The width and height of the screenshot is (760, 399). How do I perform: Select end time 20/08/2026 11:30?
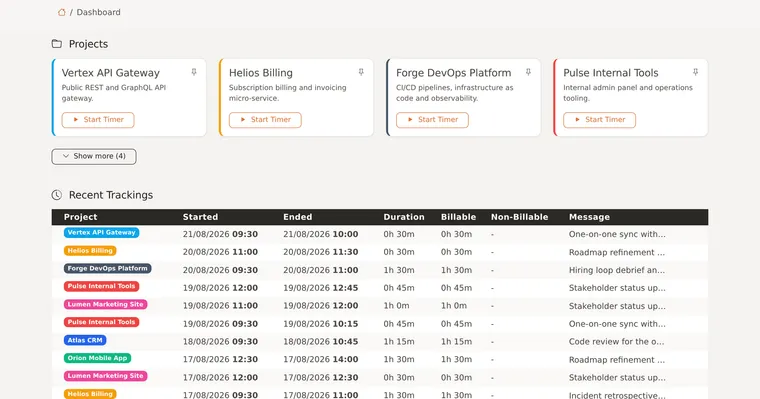coord(320,252)
